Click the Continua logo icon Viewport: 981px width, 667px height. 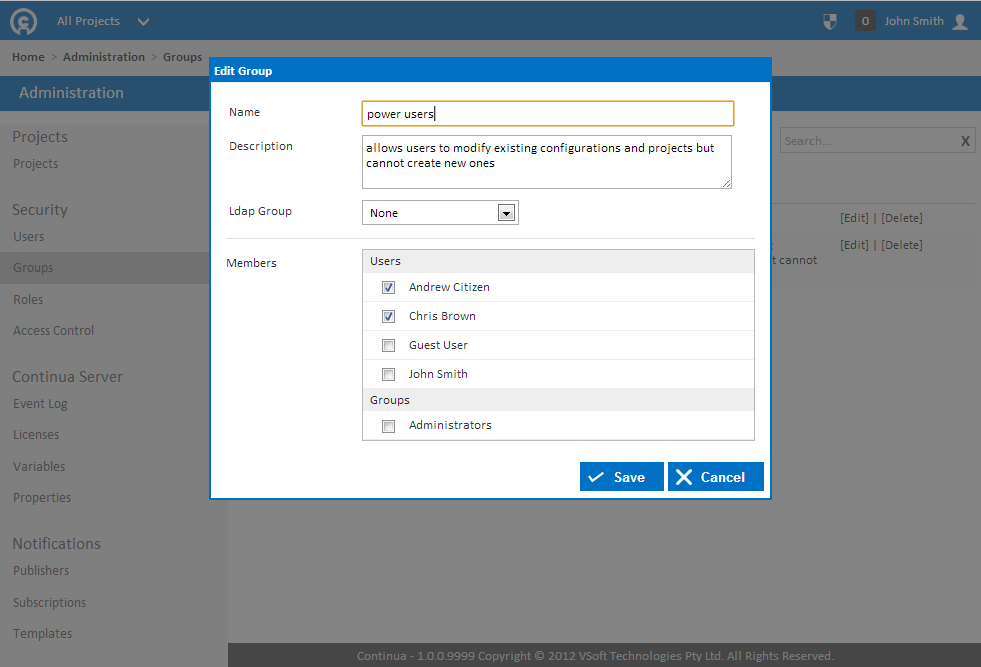[x=24, y=21]
